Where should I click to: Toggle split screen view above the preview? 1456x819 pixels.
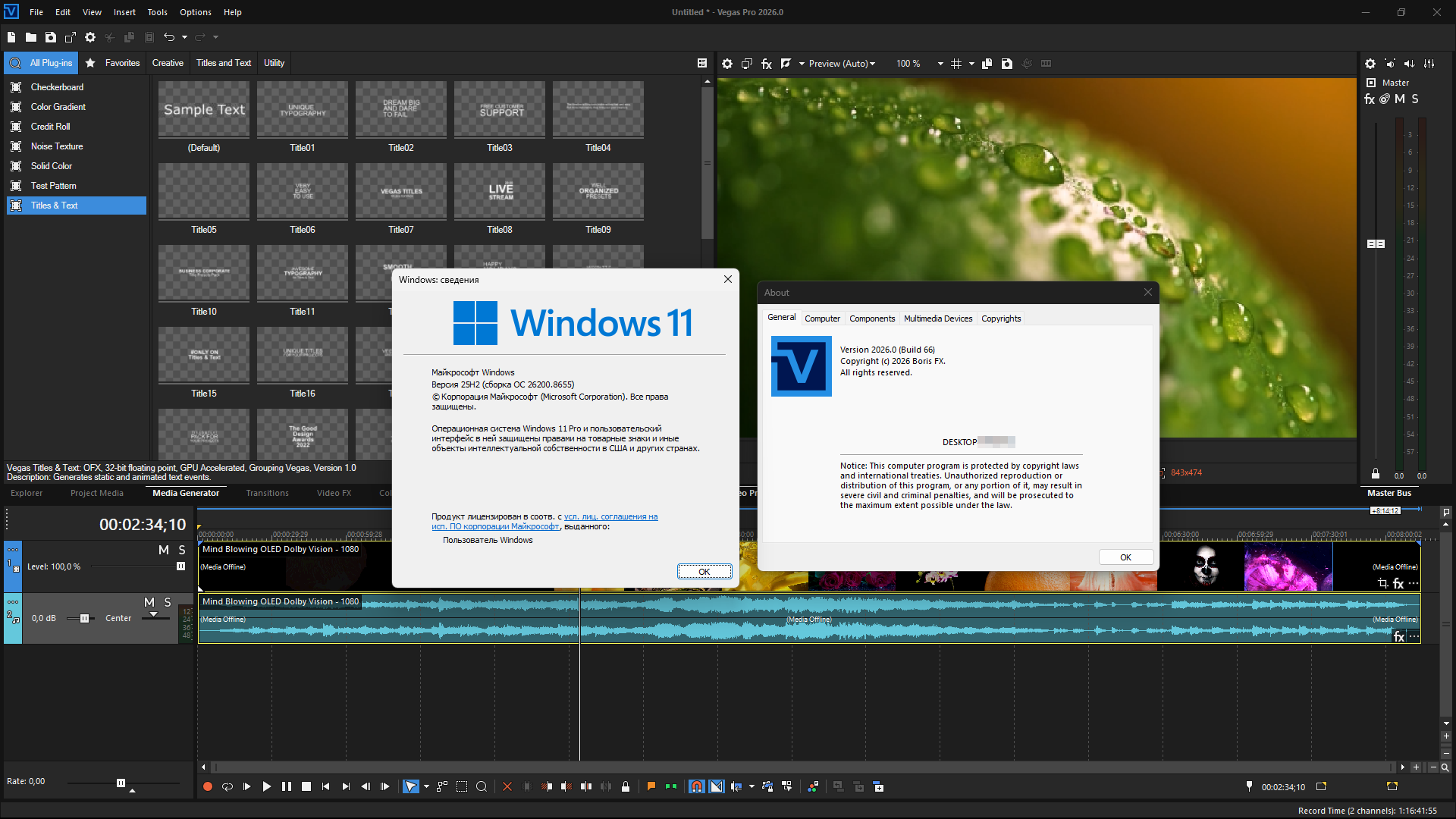click(x=786, y=64)
